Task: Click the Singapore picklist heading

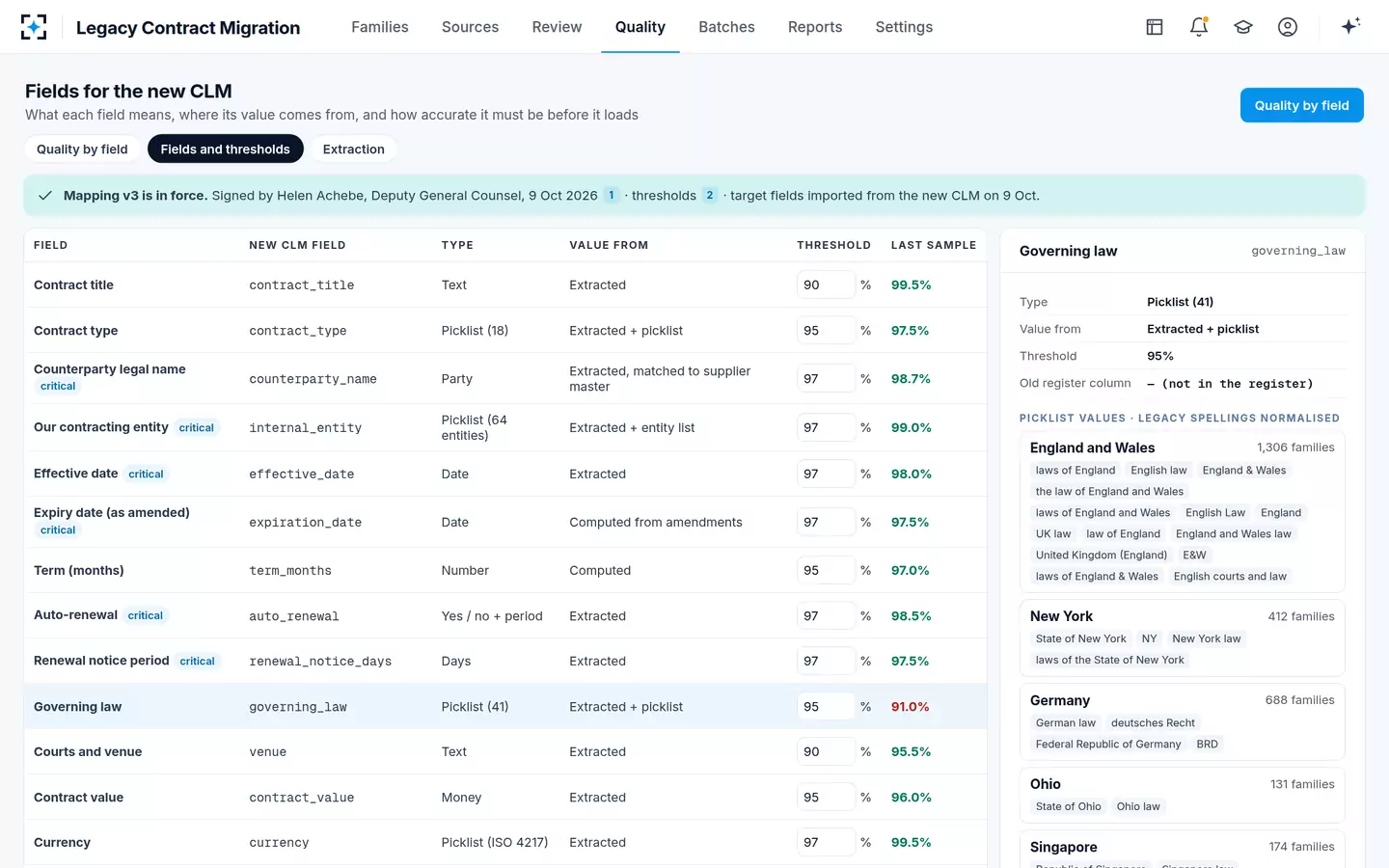Action: [1063, 847]
